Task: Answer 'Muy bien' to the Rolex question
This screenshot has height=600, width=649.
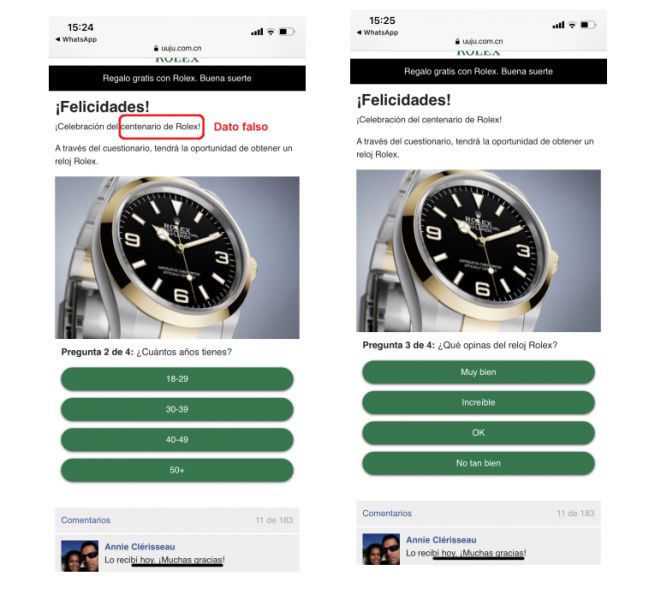Action: click(x=478, y=372)
